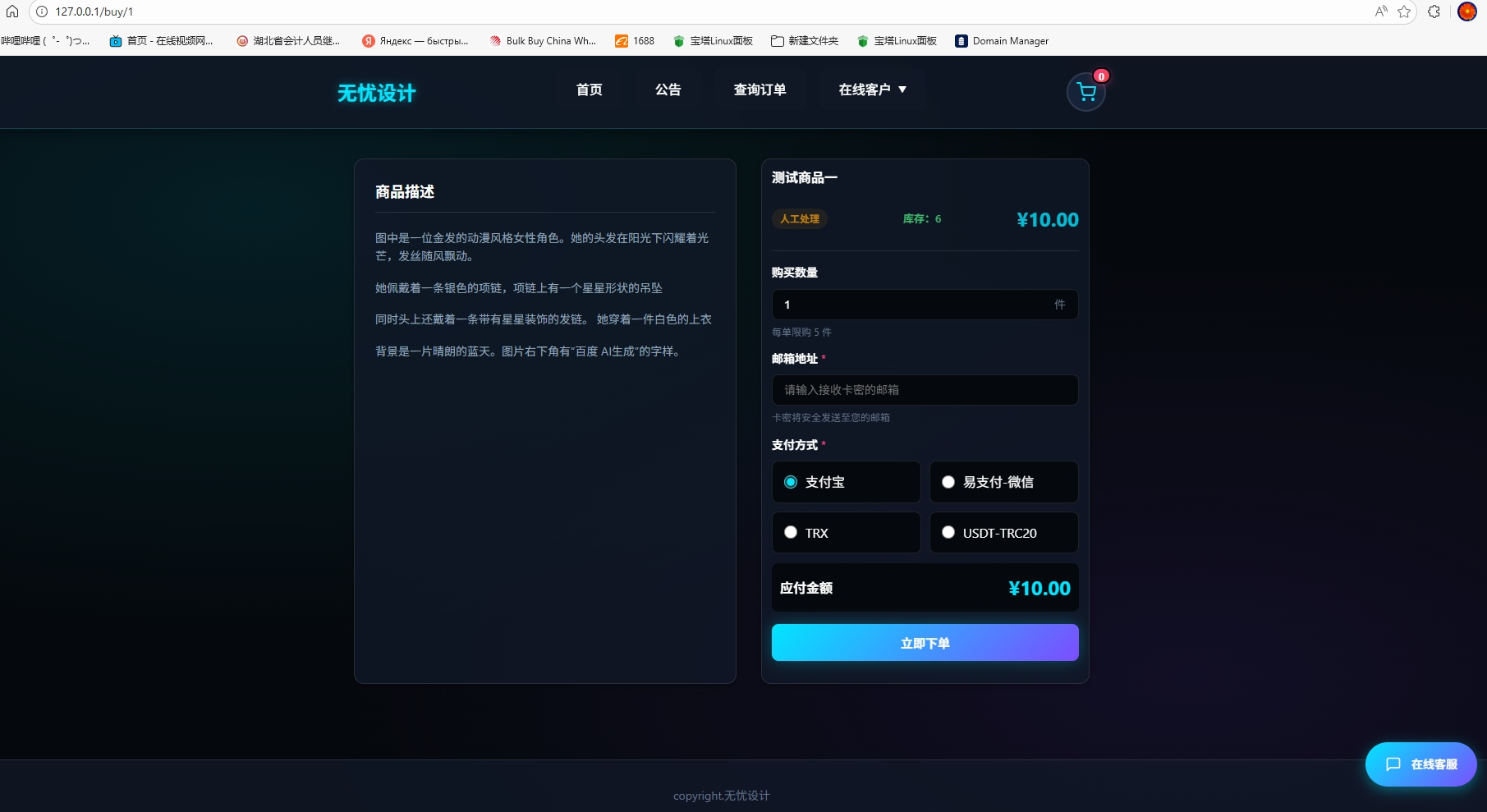Select 支付宝 payment method

click(x=846, y=482)
